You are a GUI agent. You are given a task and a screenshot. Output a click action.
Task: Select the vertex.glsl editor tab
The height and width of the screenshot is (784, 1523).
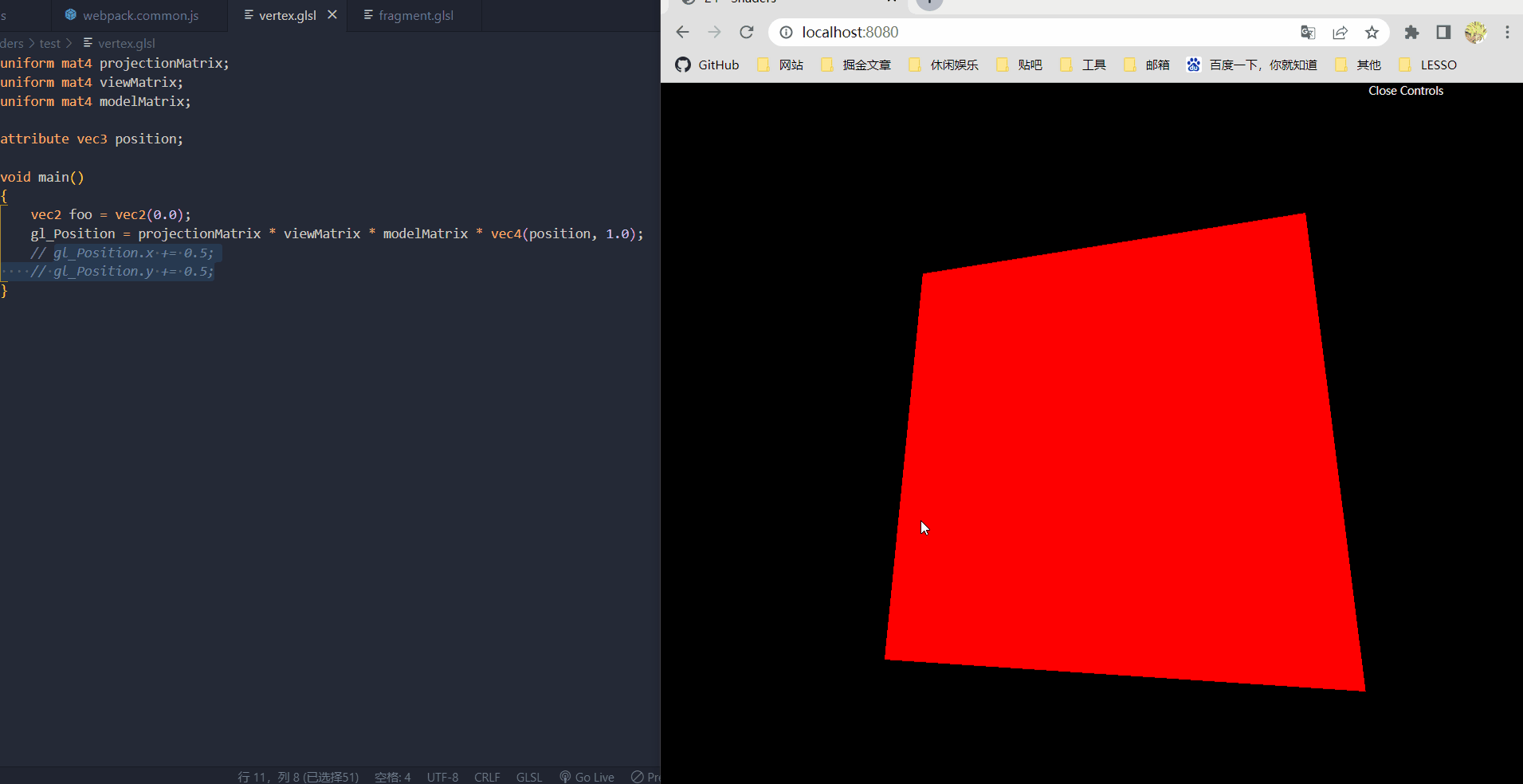tap(287, 15)
